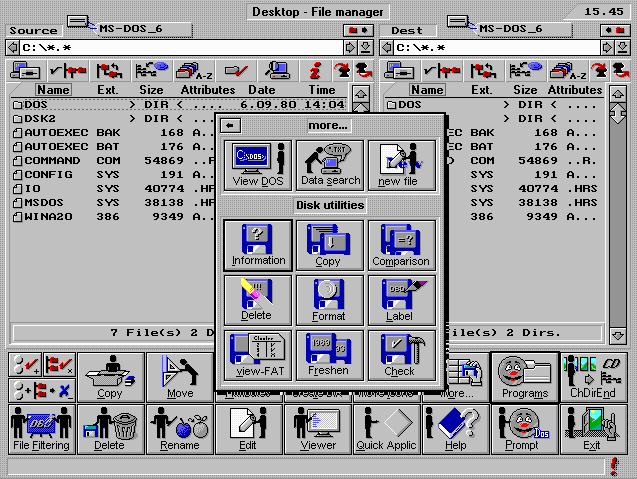Sort Source list by Name header

coord(53,90)
